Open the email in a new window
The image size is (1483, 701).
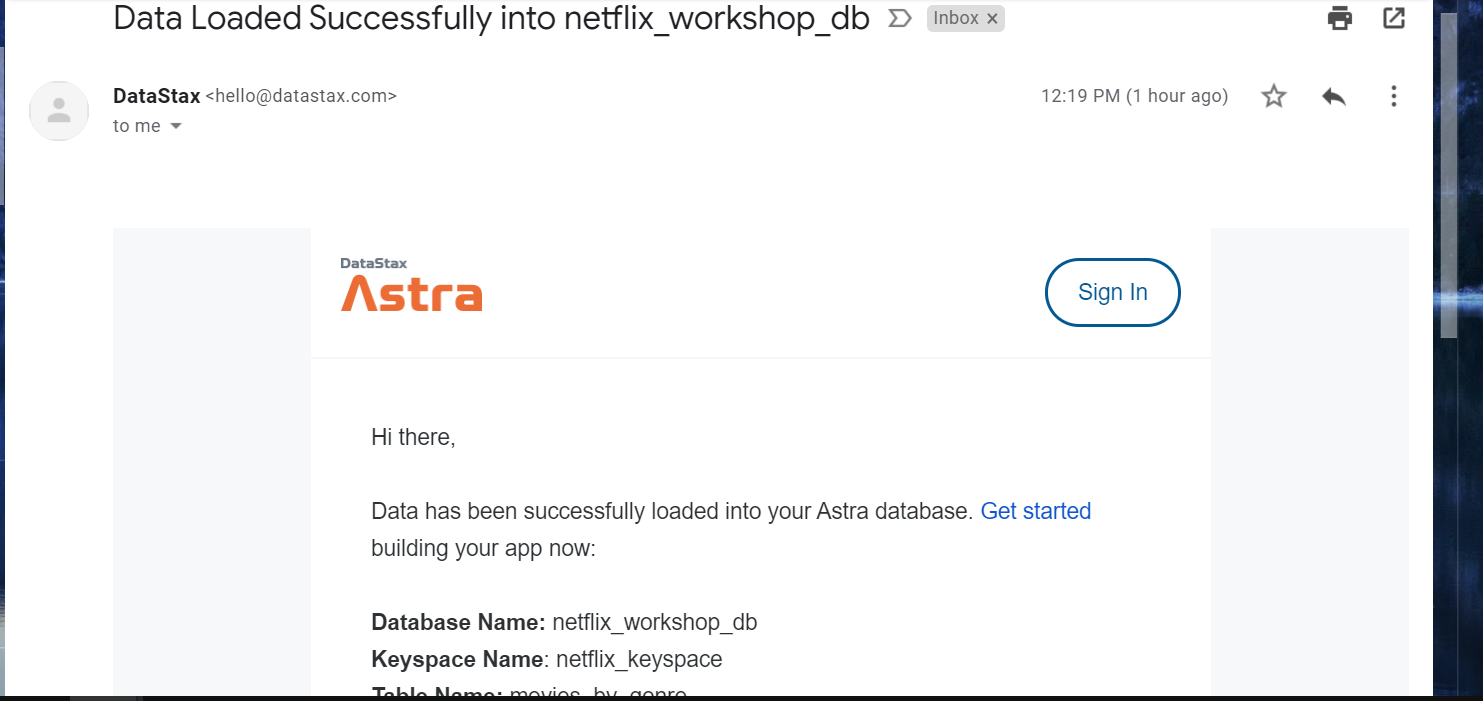(x=1393, y=17)
